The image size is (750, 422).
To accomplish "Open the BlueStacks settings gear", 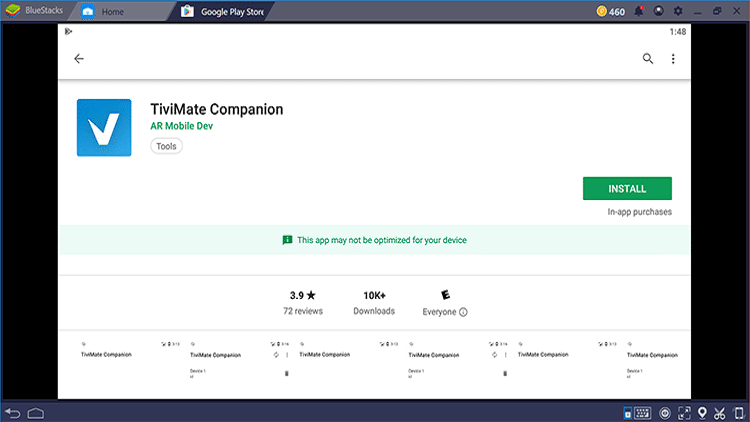I will pyautogui.click(x=678, y=11).
